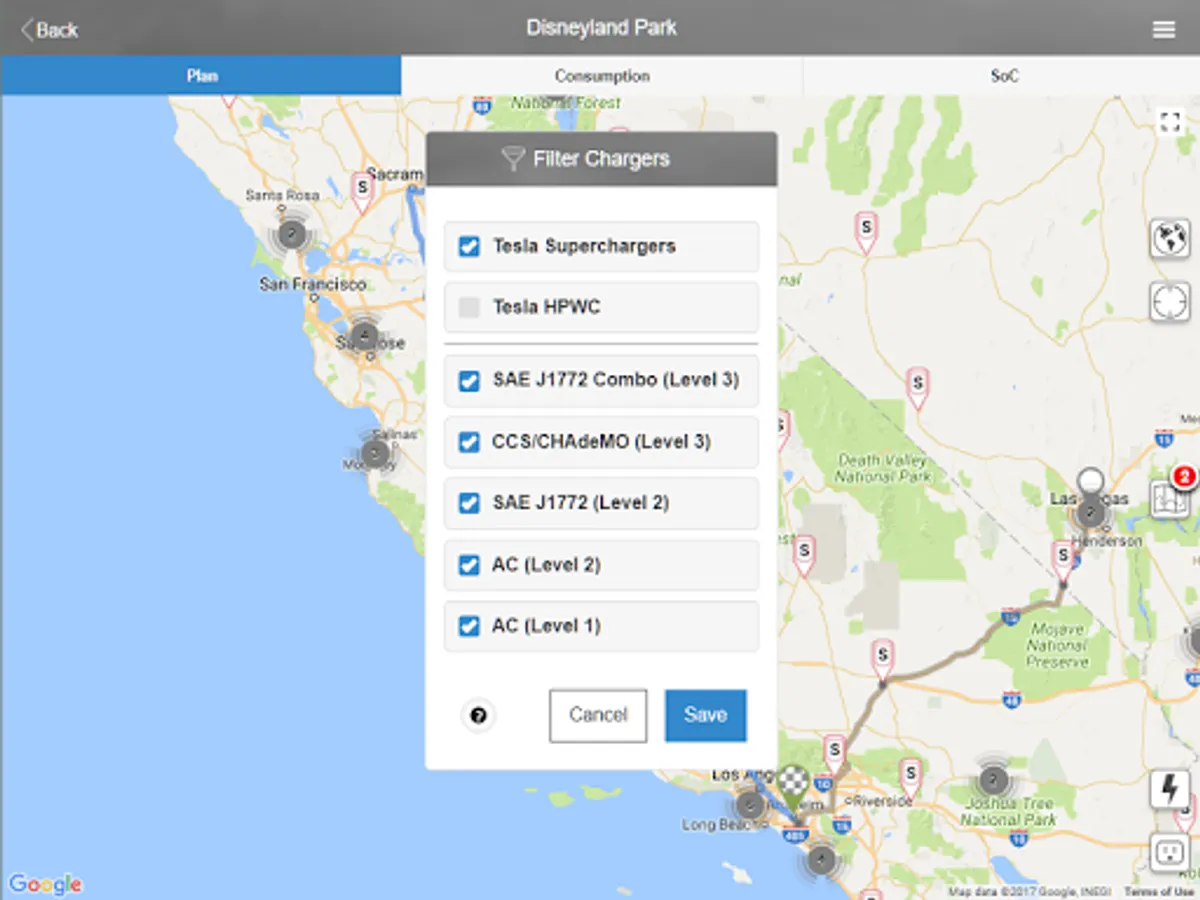Go back using the Back button
Viewport: 1200px width, 900px height.
50,30
